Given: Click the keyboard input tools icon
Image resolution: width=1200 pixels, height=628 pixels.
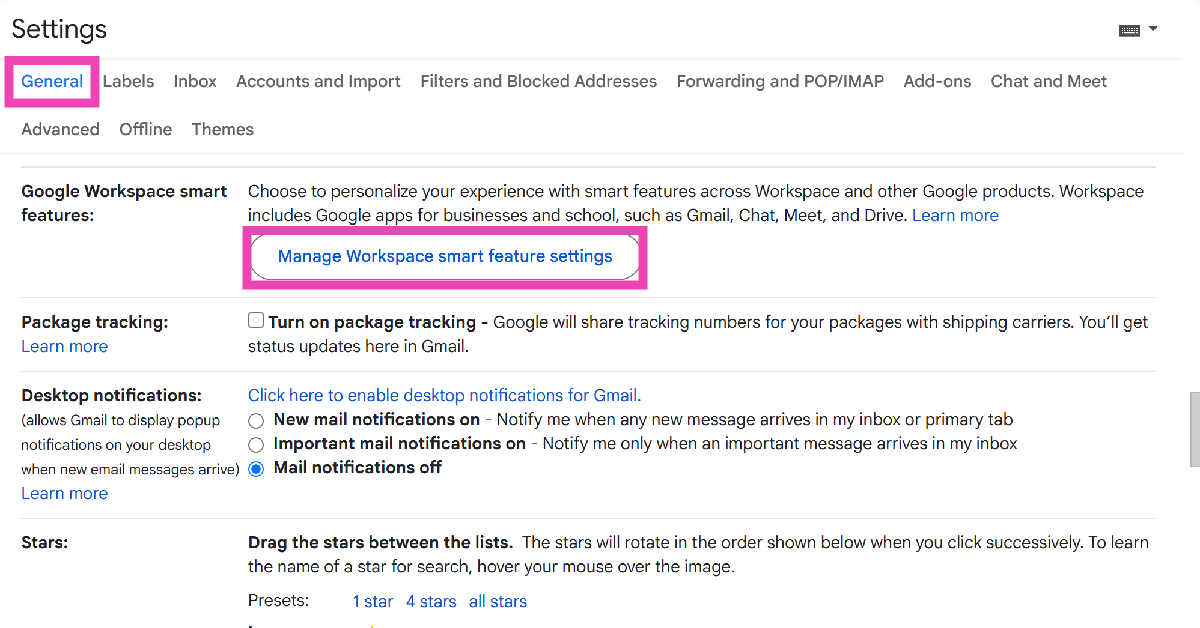Looking at the screenshot, I should point(1129,30).
